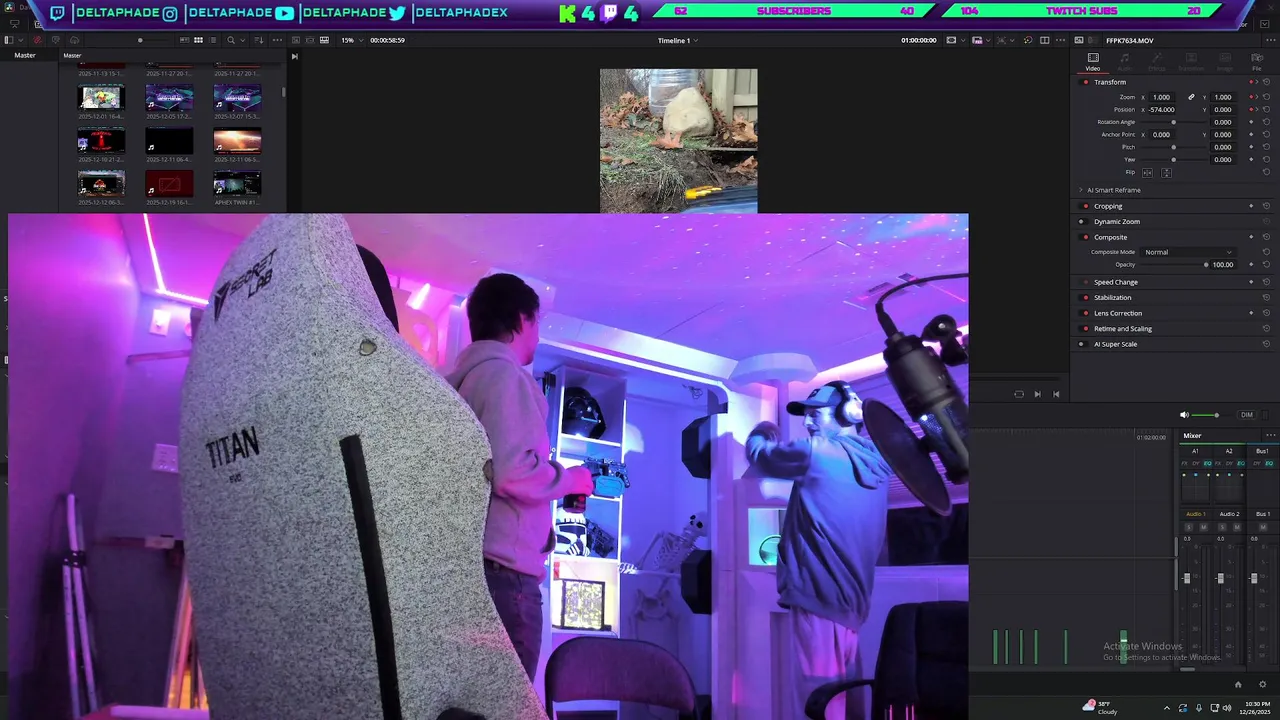Switch to the File inspector tab
The width and height of the screenshot is (1280, 720).
1257,62
